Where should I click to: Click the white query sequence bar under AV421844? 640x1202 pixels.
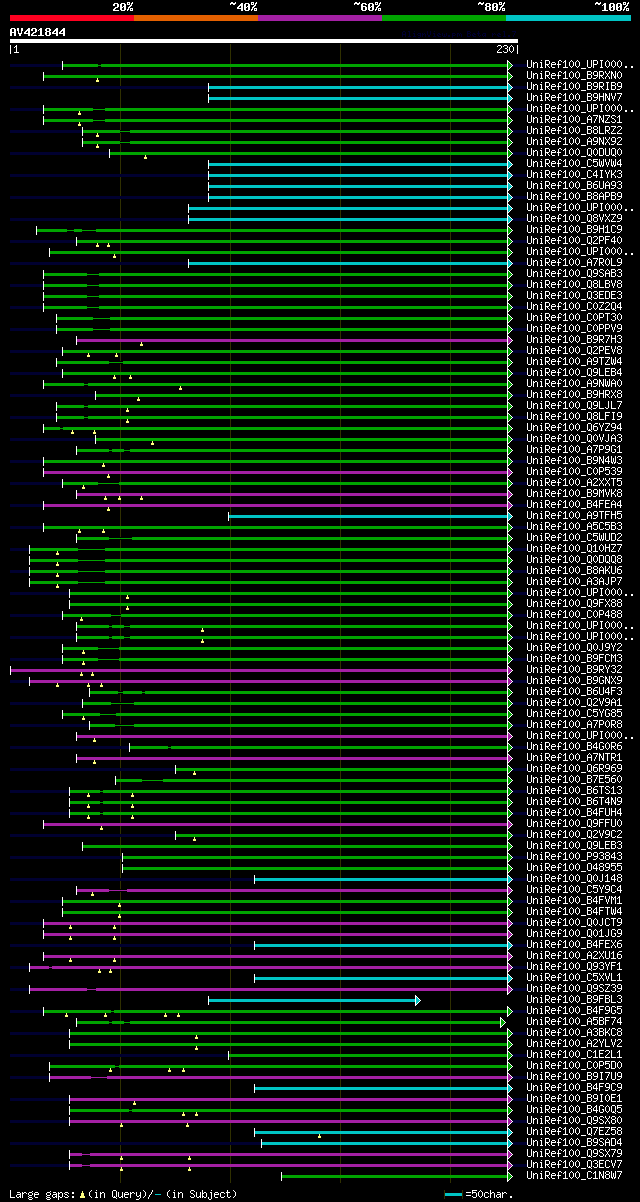pos(264,41)
